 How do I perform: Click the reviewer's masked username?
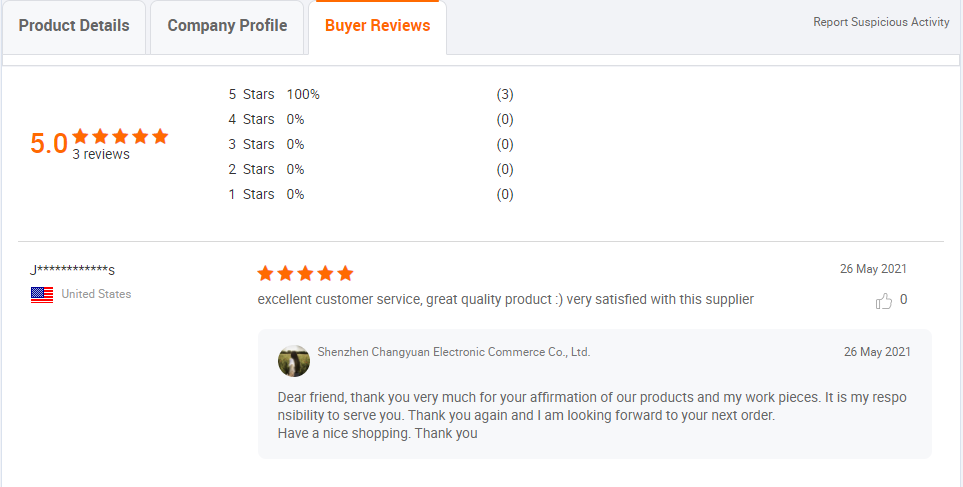click(x=73, y=270)
